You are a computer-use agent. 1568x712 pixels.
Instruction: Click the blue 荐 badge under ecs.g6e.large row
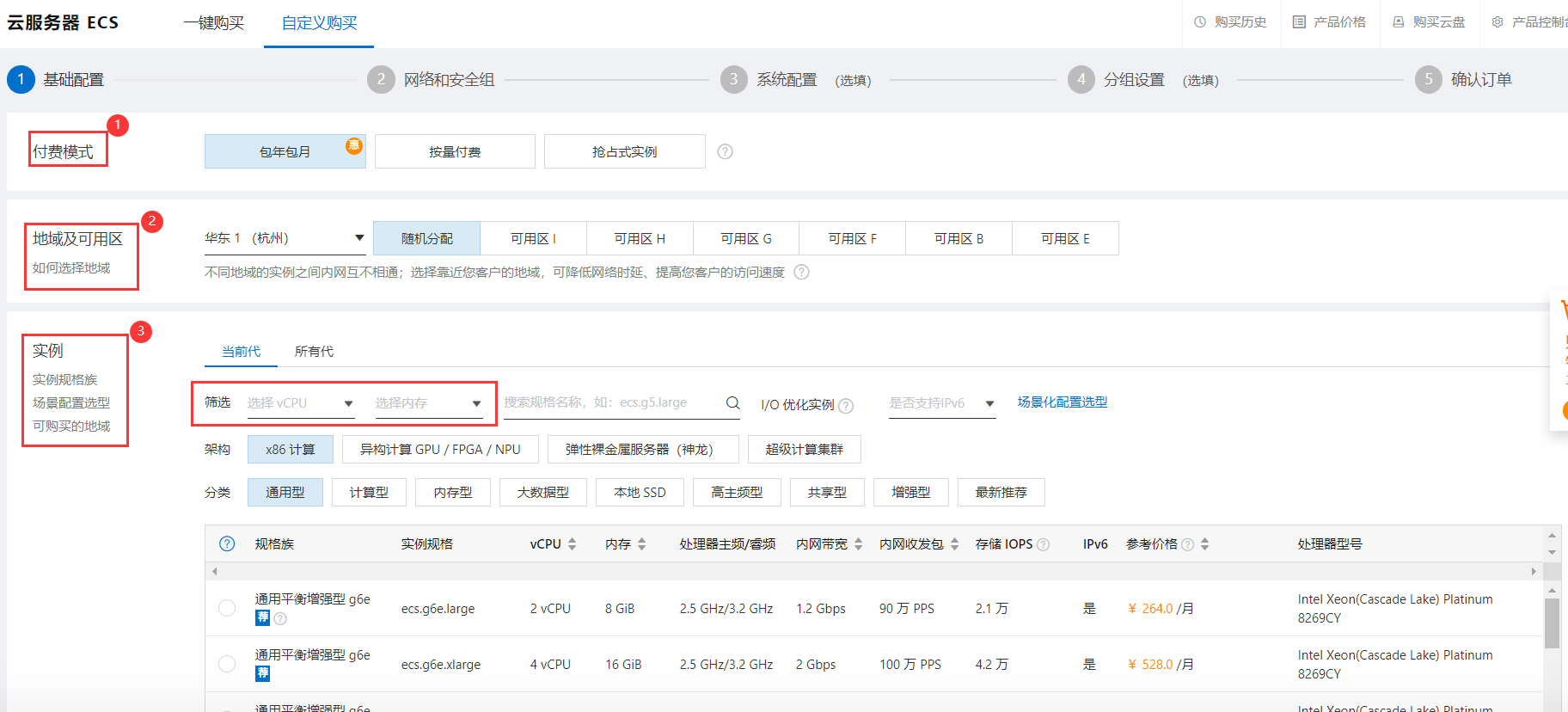263,617
